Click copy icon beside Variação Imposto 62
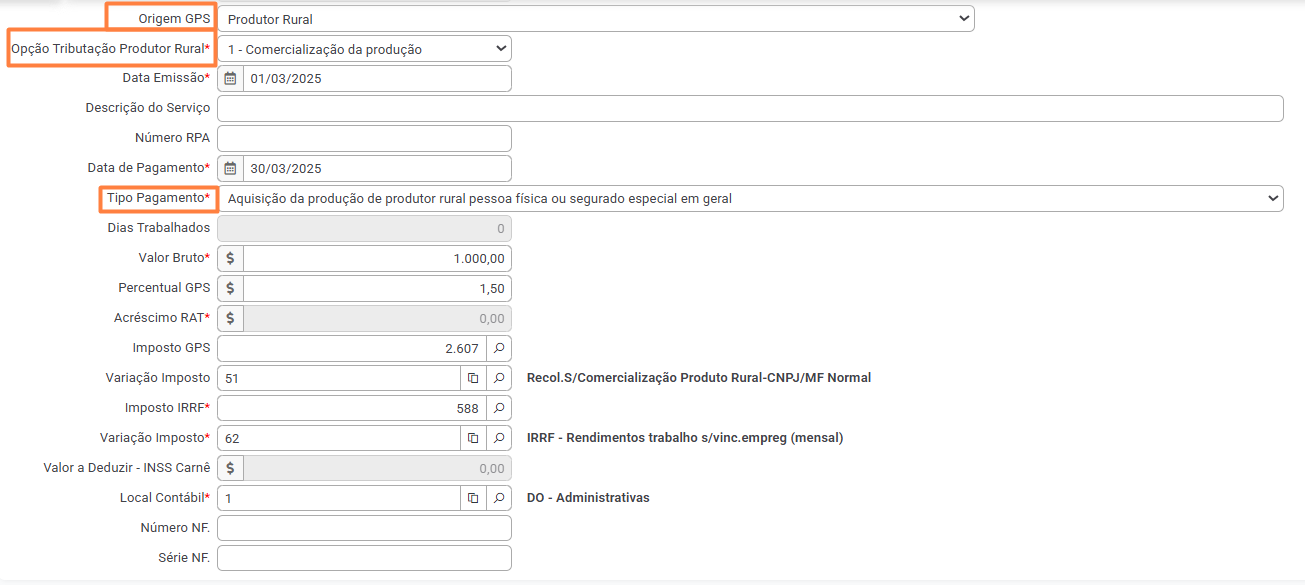1305x585 pixels. pos(473,438)
